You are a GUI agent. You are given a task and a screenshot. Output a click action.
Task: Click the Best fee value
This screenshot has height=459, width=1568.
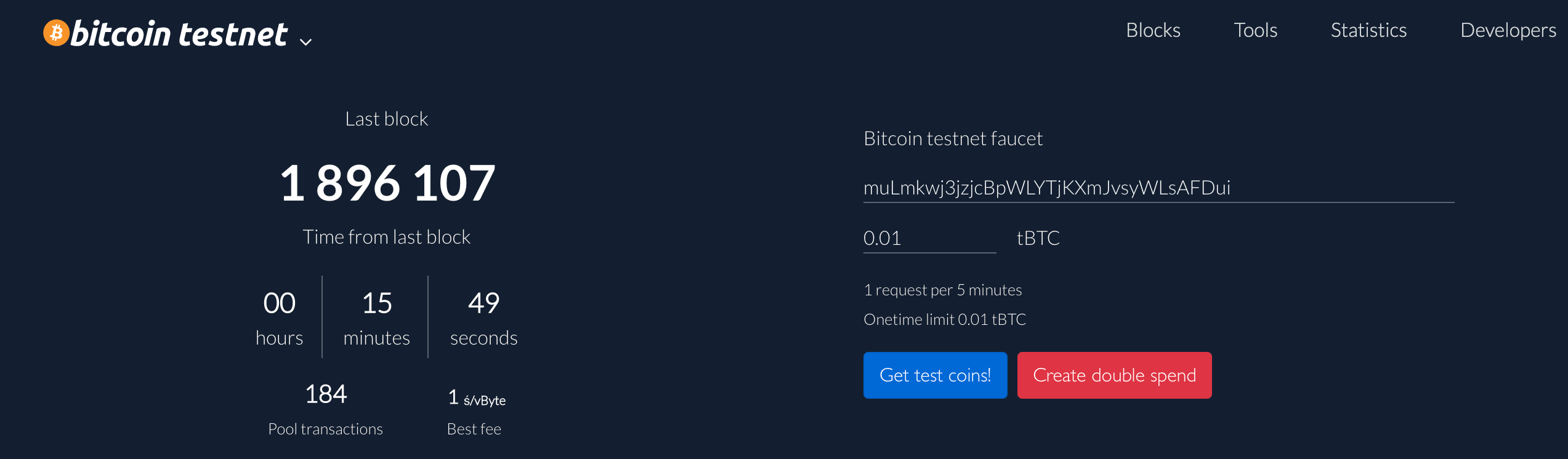(x=476, y=398)
